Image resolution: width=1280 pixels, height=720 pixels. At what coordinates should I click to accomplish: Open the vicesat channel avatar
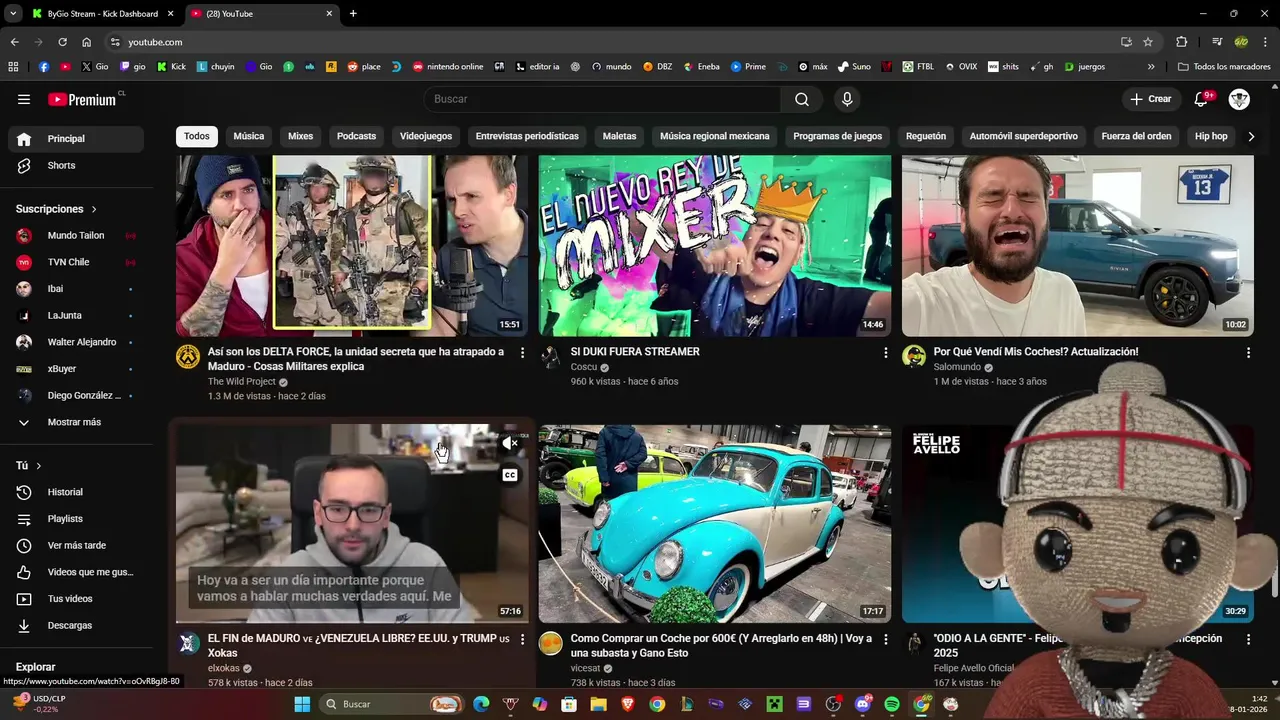pos(551,643)
